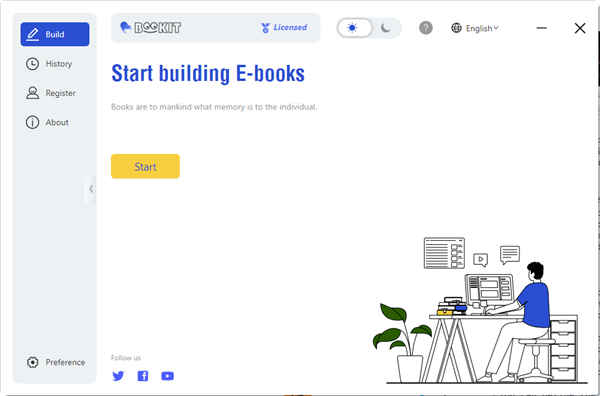Click the Preference gear icon
The image size is (600, 396).
[x=33, y=362]
